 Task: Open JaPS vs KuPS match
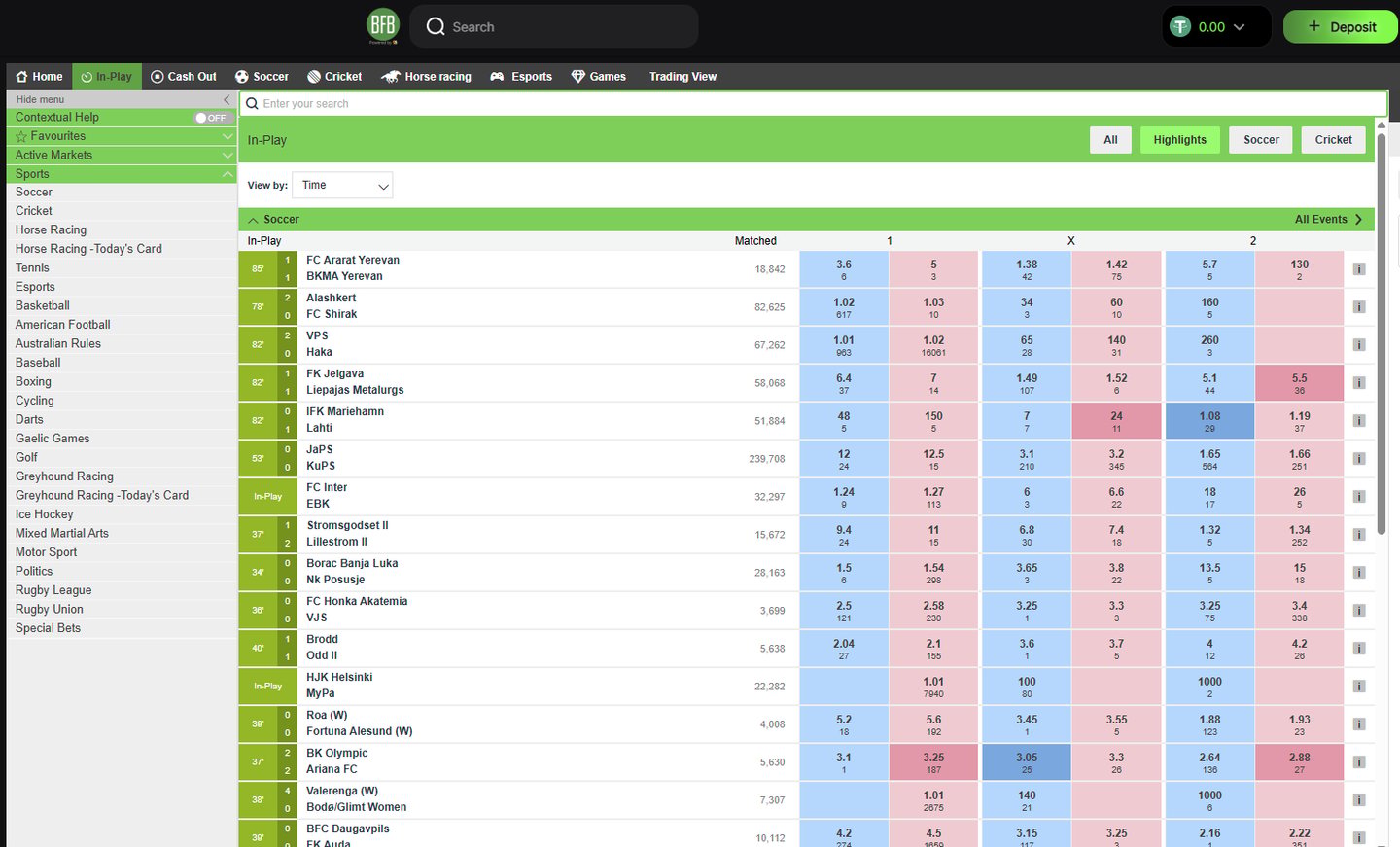[320, 458]
